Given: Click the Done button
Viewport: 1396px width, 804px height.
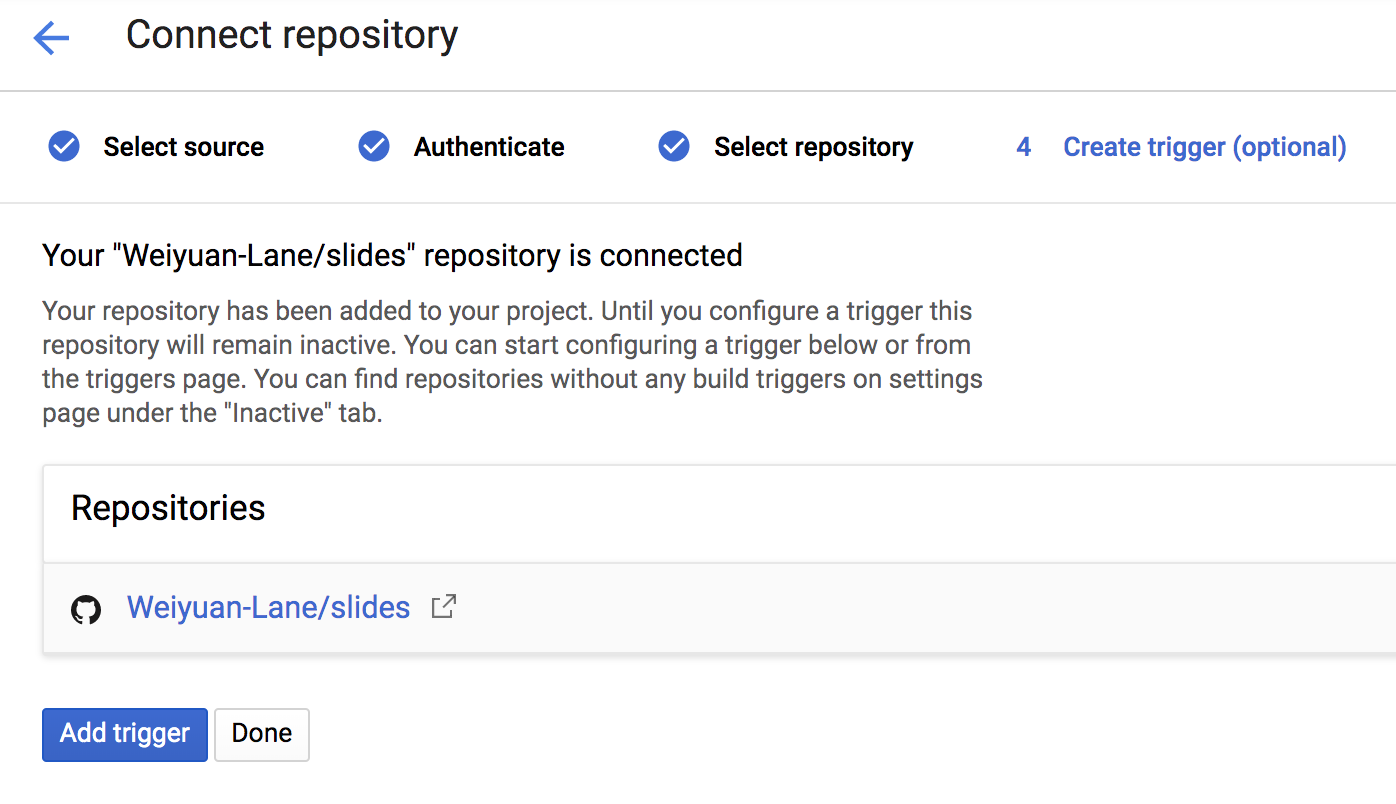Looking at the screenshot, I should point(262,734).
